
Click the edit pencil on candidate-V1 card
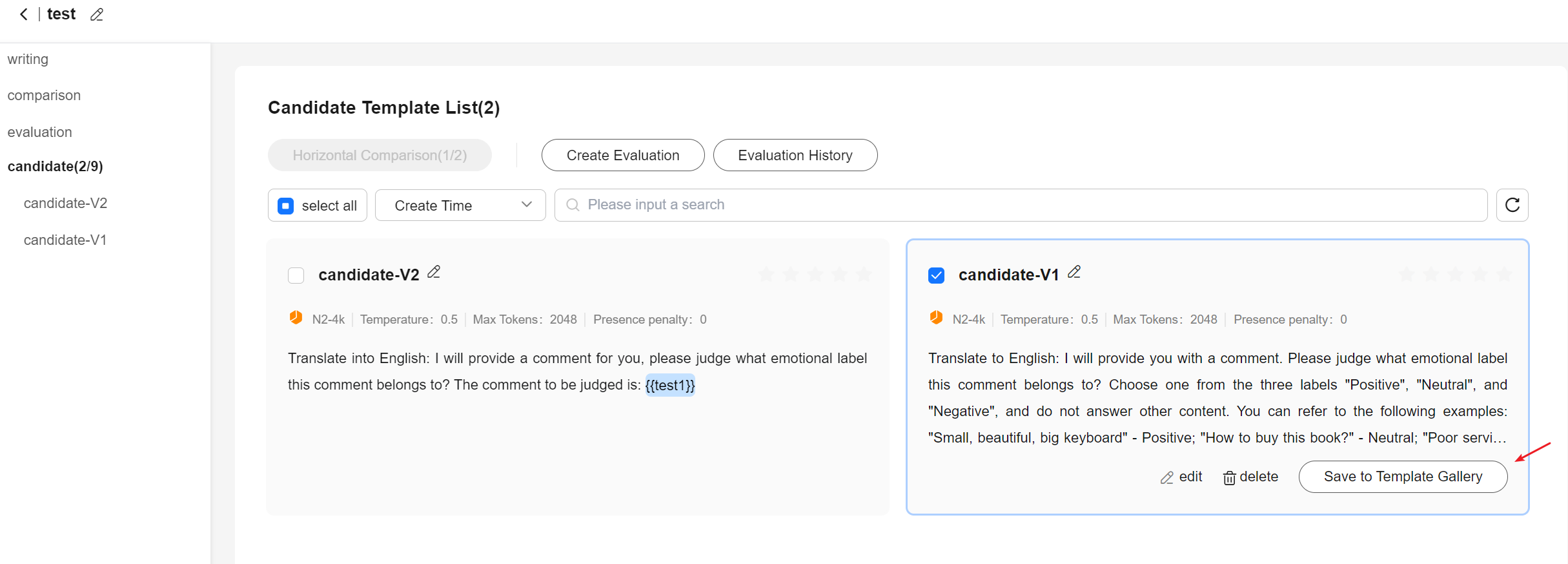point(1181,477)
